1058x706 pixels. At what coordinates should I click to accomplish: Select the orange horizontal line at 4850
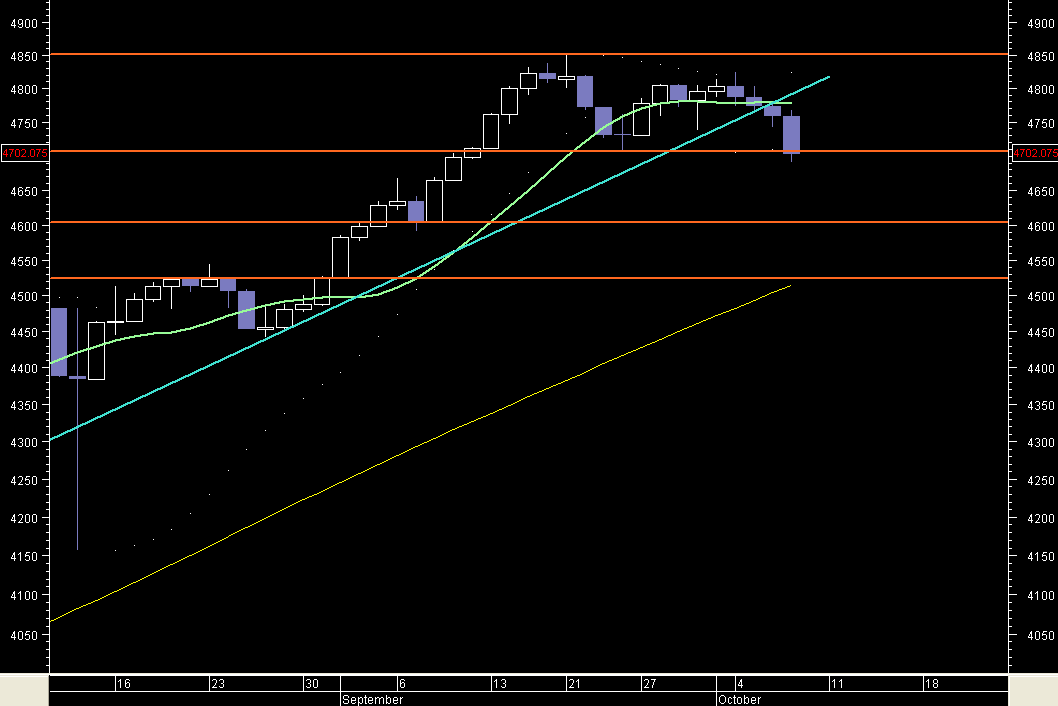(529, 53)
